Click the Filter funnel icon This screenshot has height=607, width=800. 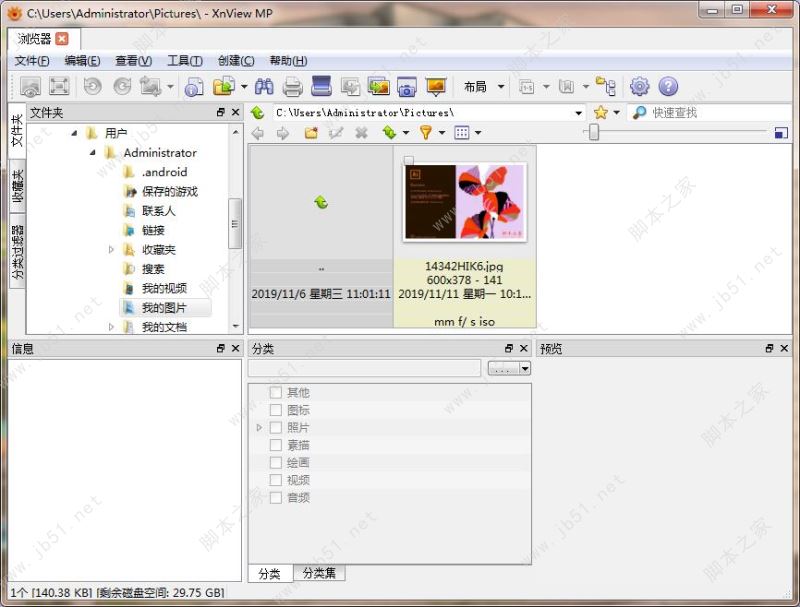pos(426,133)
